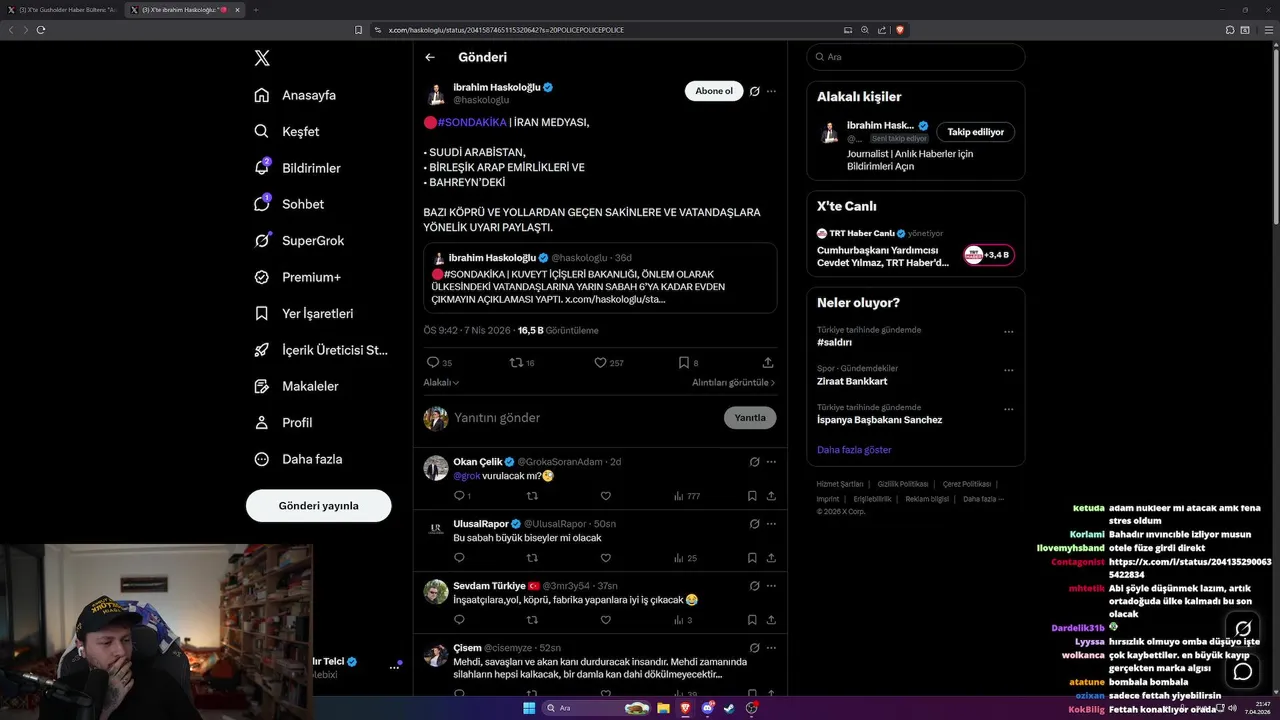
Task: Repost UlusalRapor's reply
Action: tap(532, 558)
